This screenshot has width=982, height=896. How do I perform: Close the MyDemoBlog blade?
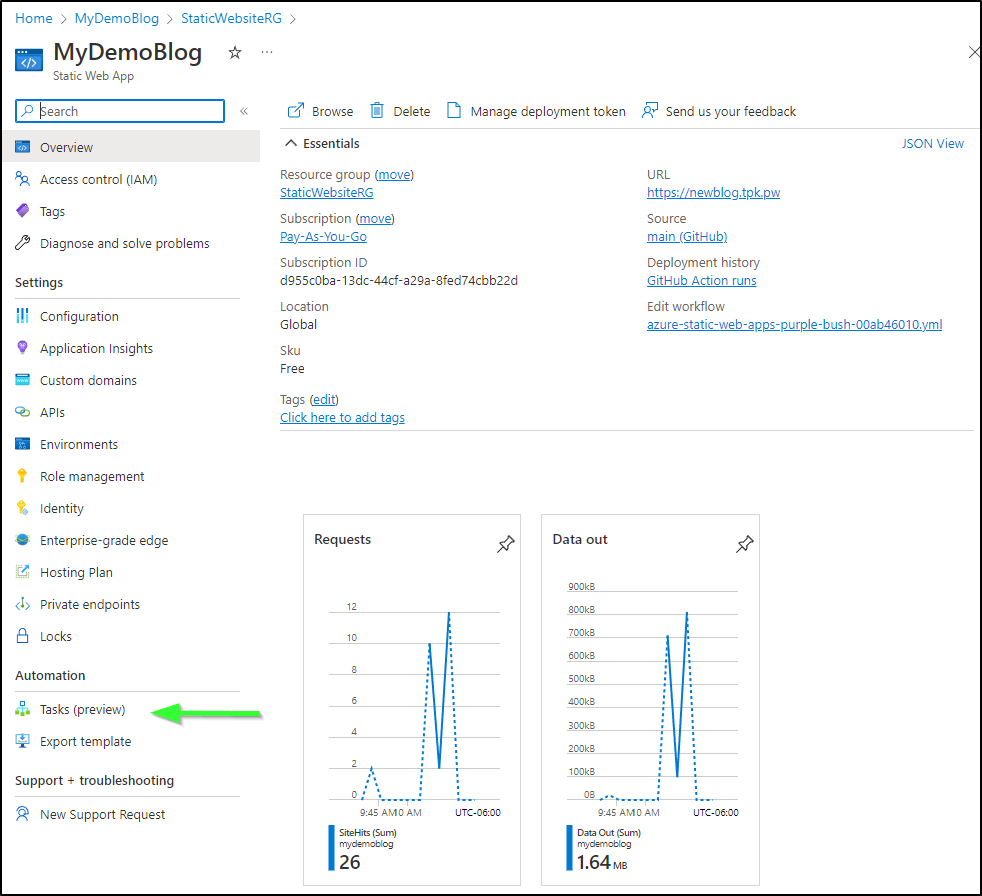974,52
